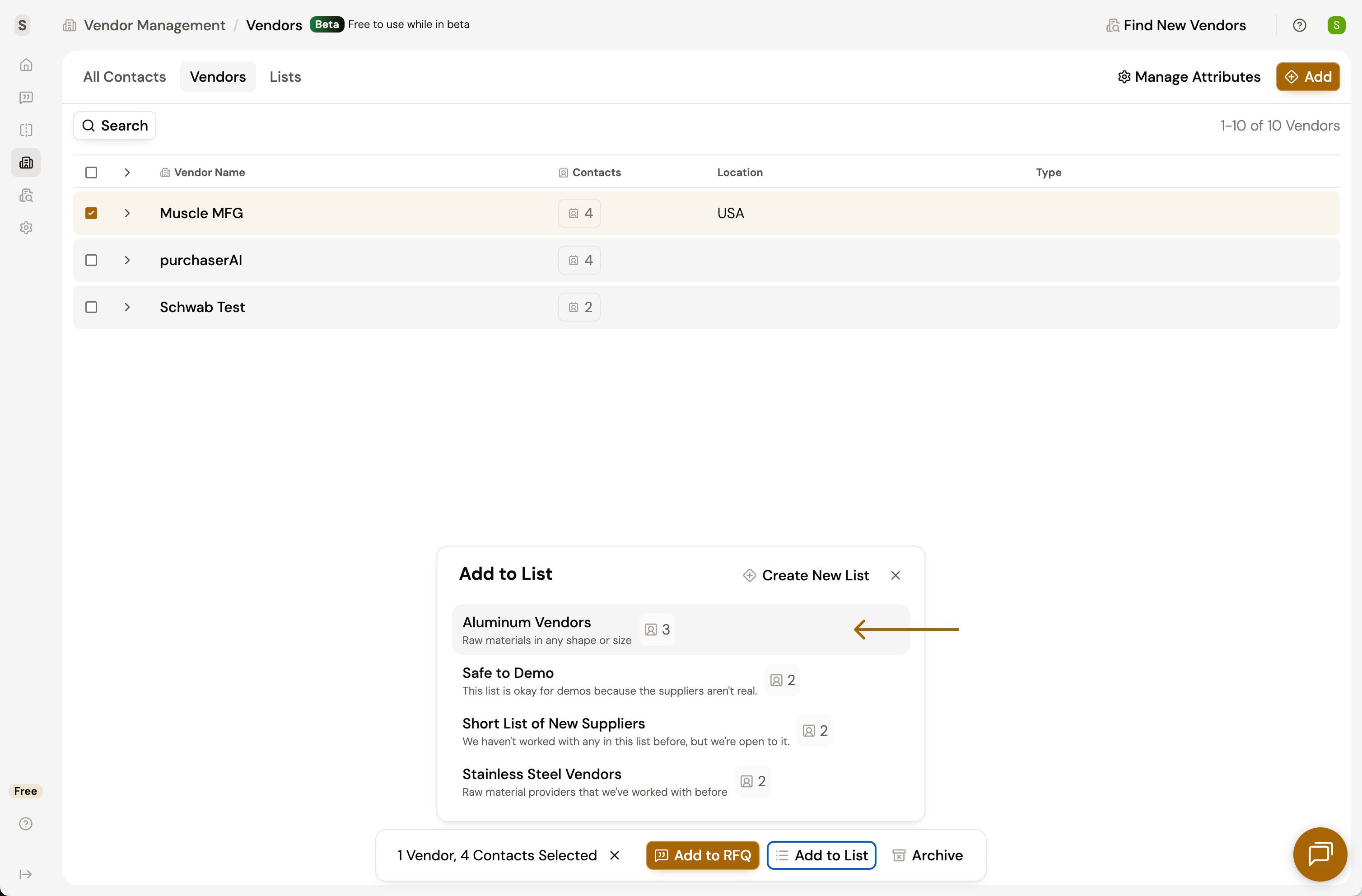Click the help icon in top bar

(x=1299, y=25)
